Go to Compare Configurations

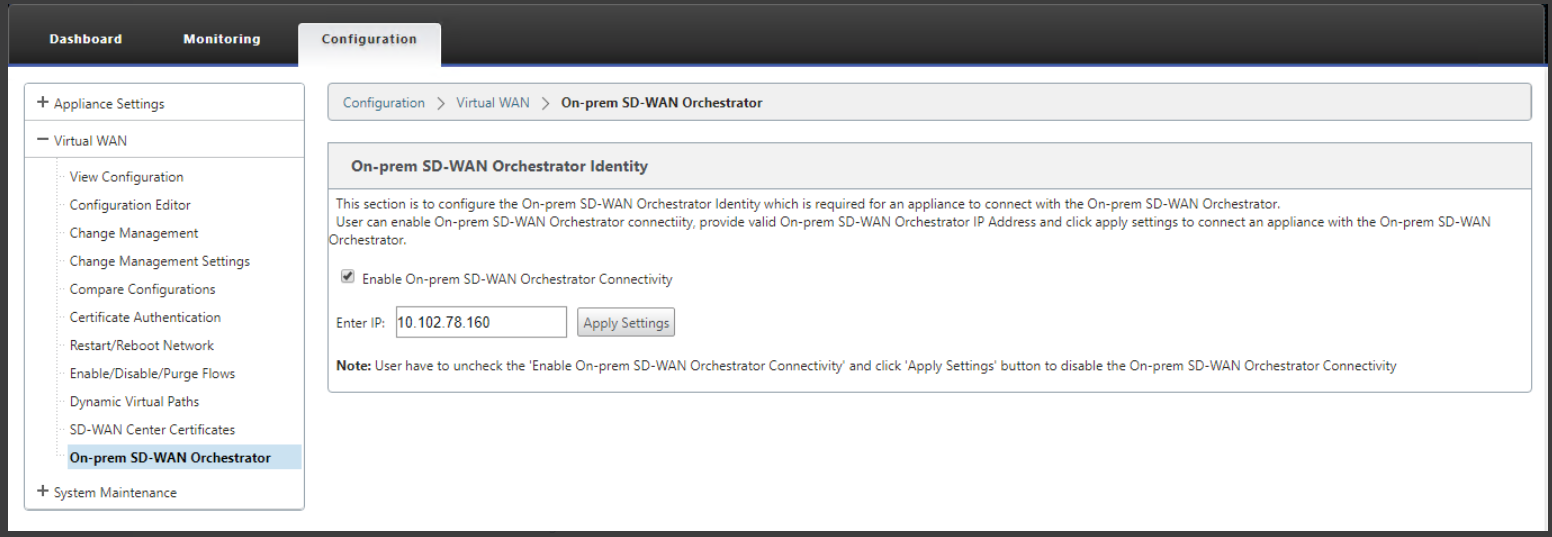coord(142,289)
